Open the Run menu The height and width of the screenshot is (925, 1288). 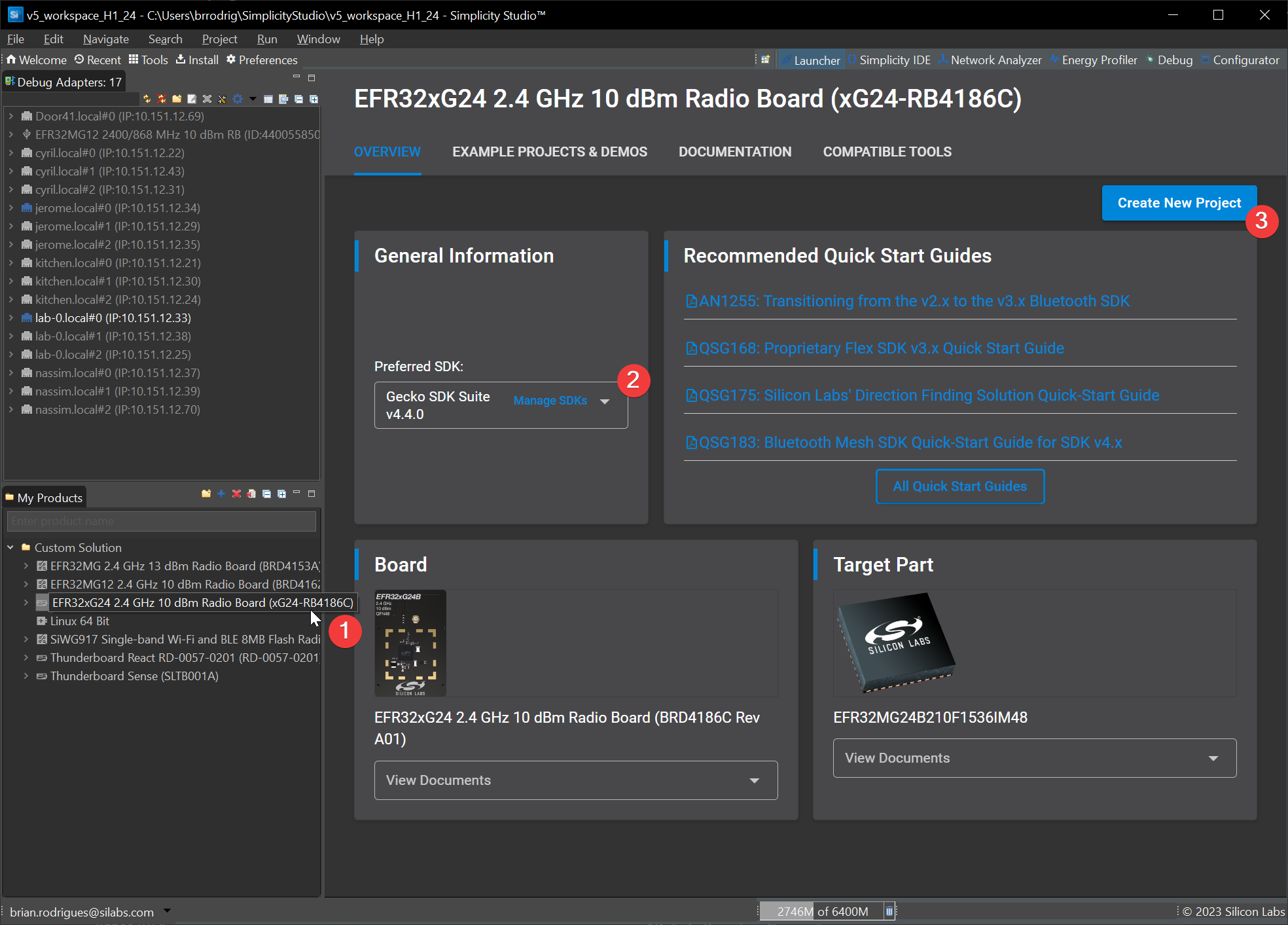tap(267, 39)
